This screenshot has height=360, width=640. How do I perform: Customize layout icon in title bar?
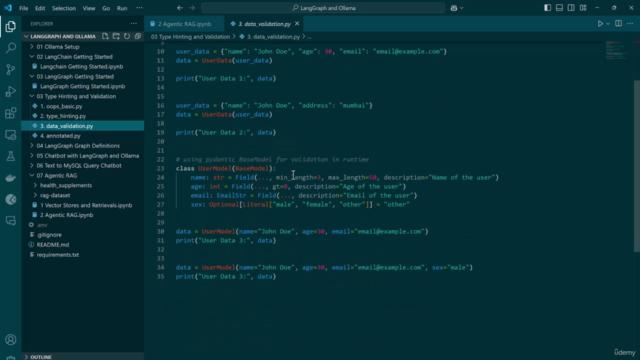tap(583, 8)
